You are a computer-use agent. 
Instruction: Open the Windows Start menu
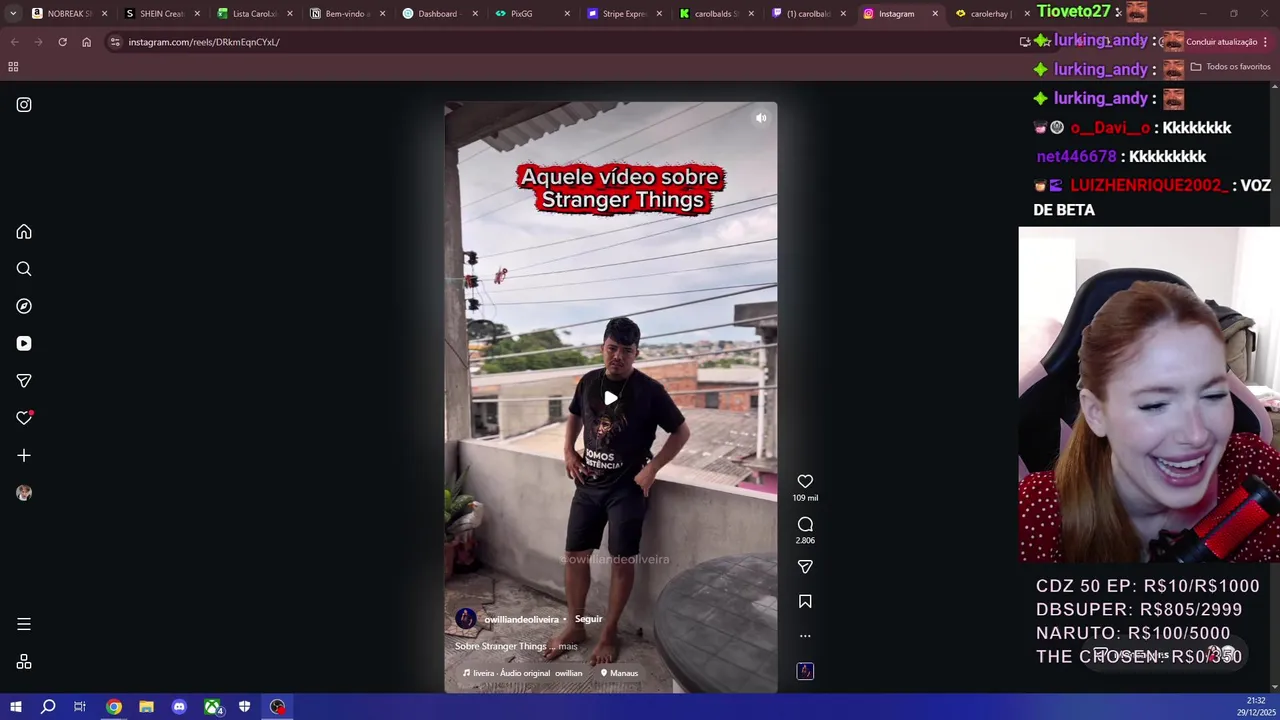coord(16,707)
